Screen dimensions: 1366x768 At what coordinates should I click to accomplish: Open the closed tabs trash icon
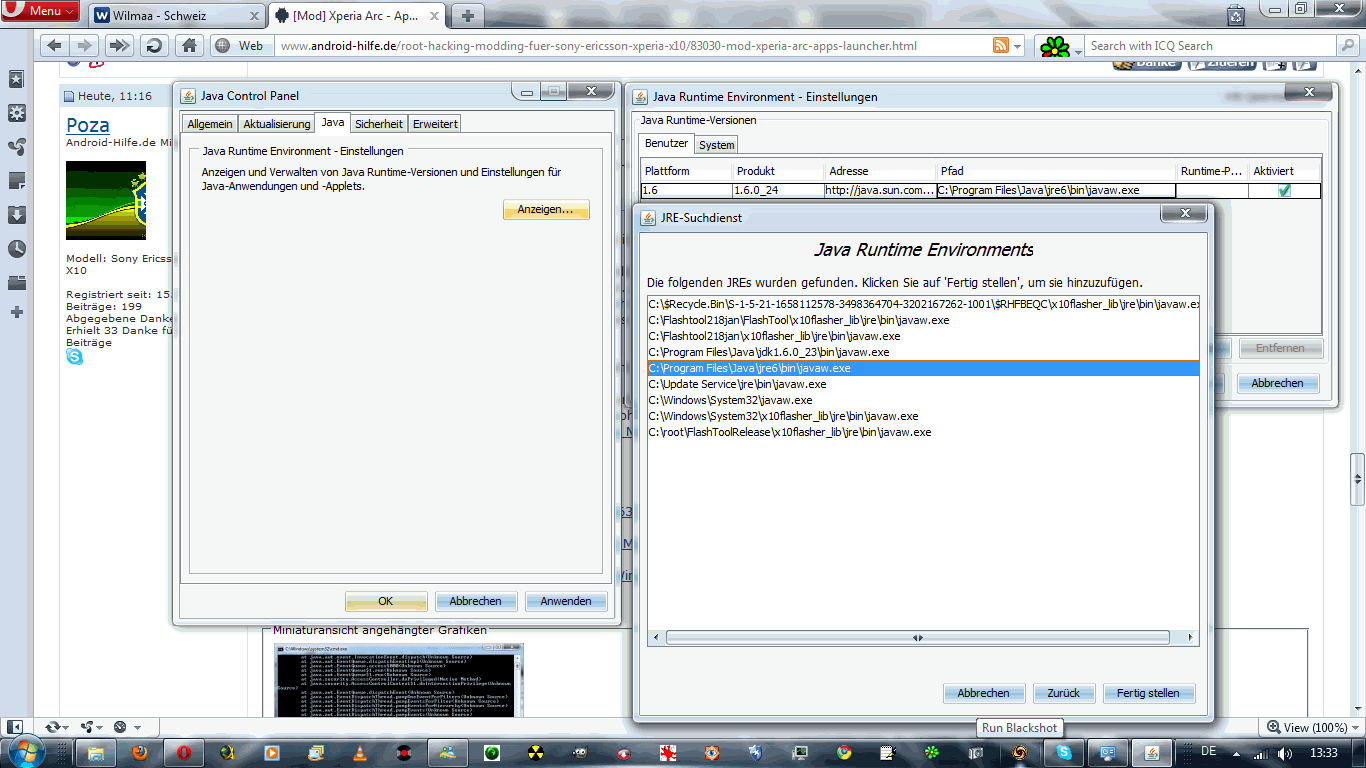[x=1237, y=15]
